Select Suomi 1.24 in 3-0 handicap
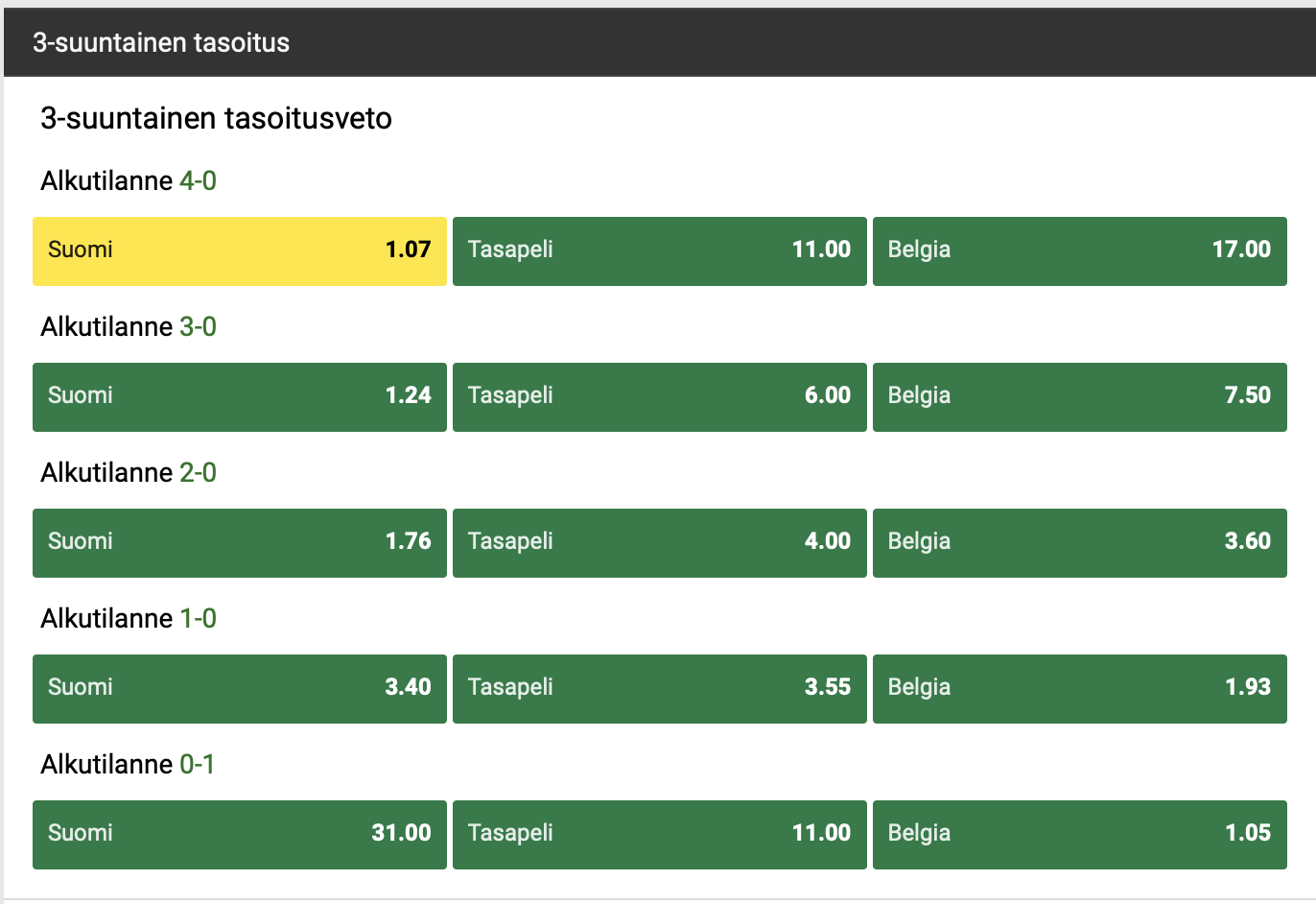Screen dimensions: 1316x904 240,397
